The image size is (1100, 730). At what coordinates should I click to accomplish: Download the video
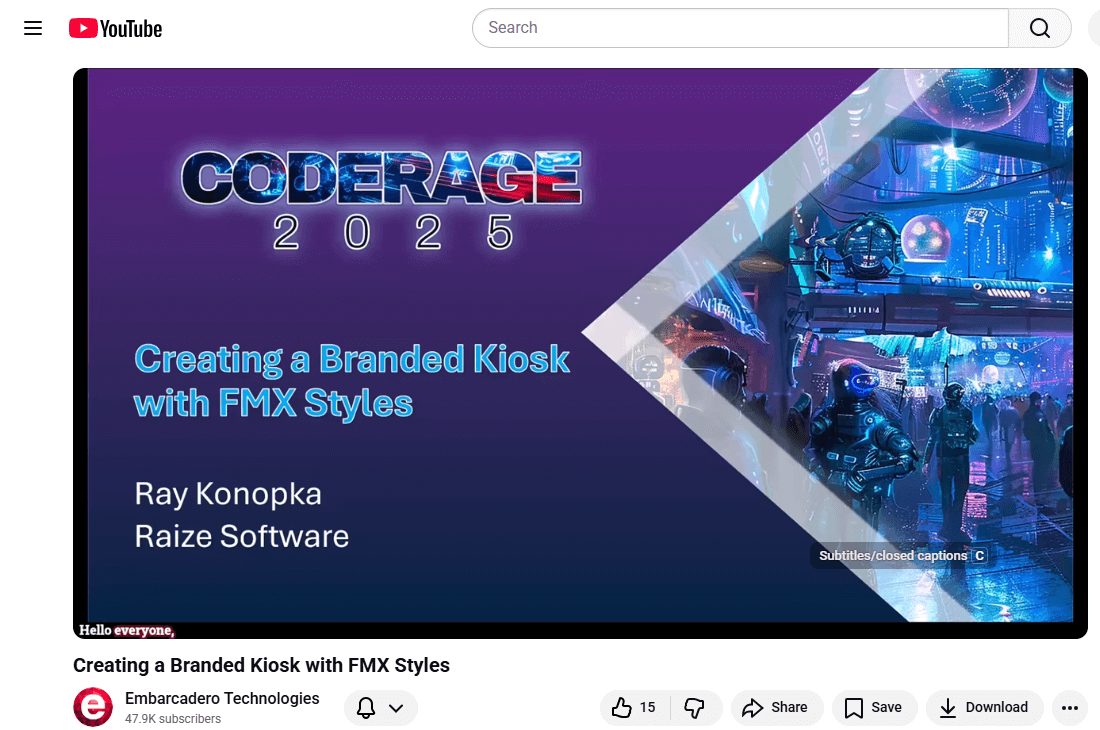click(x=984, y=708)
